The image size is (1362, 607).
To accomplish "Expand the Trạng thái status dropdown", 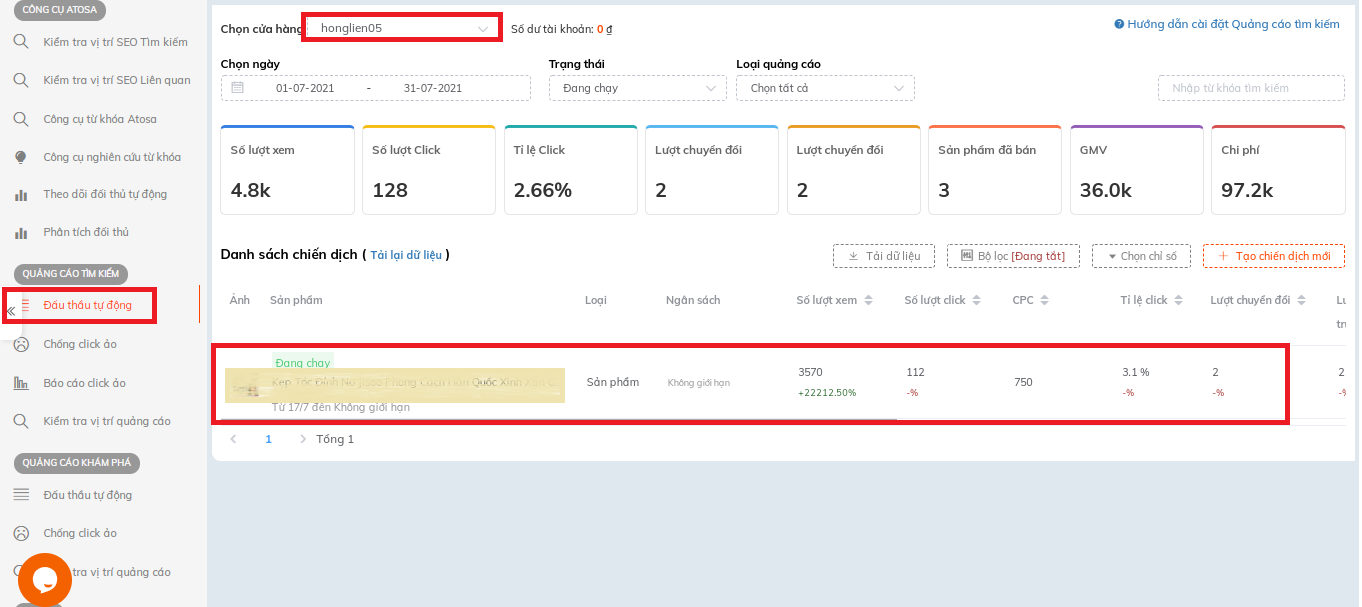I will (x=637, y=88).
